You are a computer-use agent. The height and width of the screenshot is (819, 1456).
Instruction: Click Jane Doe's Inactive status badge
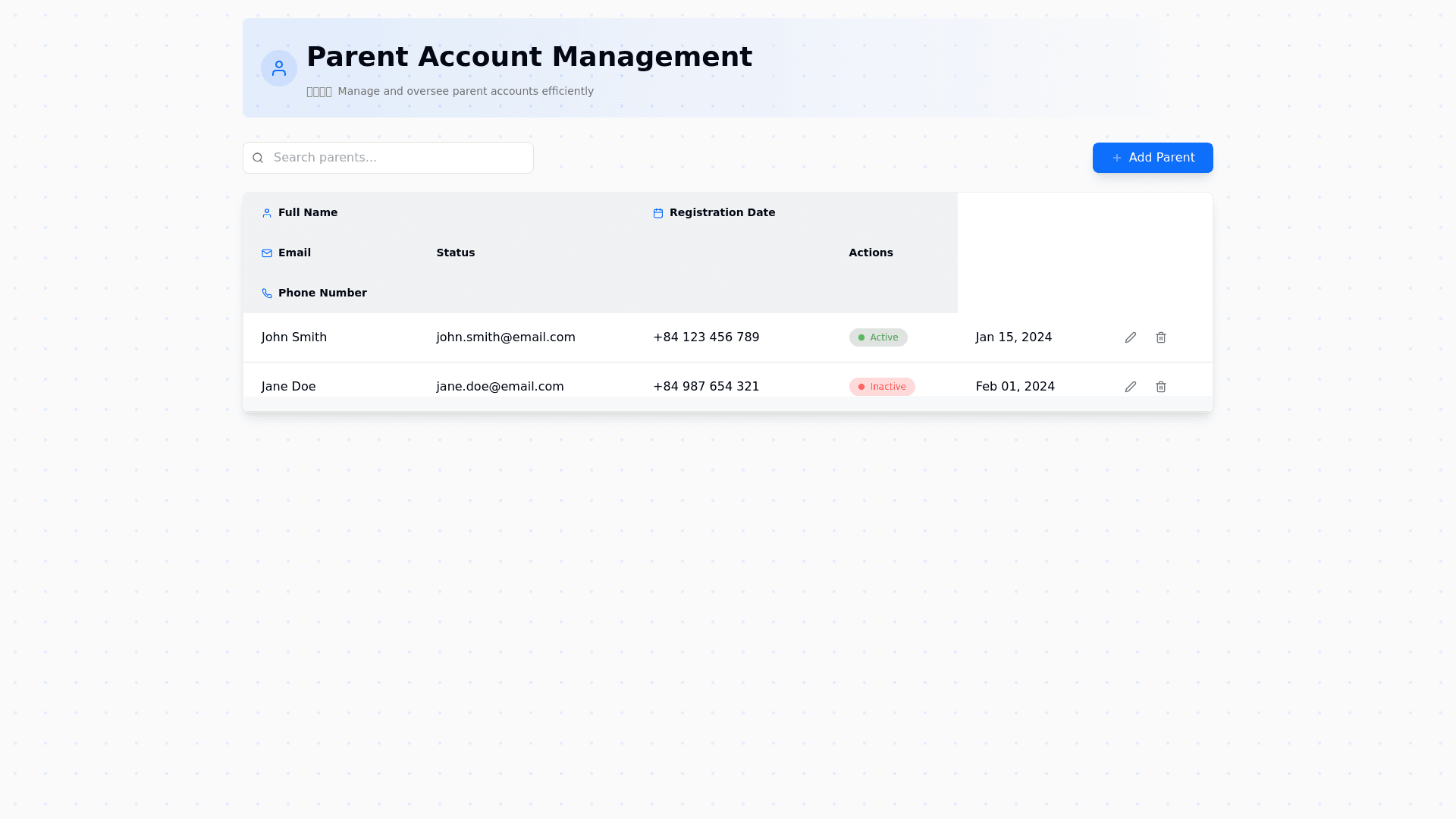(x=882, y=387)
